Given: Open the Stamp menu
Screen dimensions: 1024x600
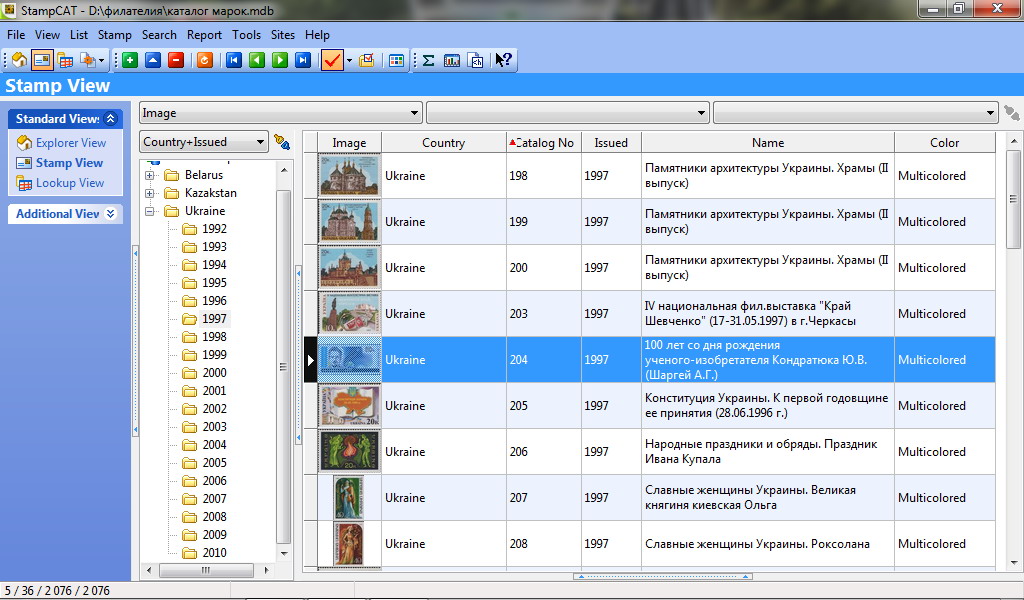Looking at the screenshot, I should [x=114, y=35].
